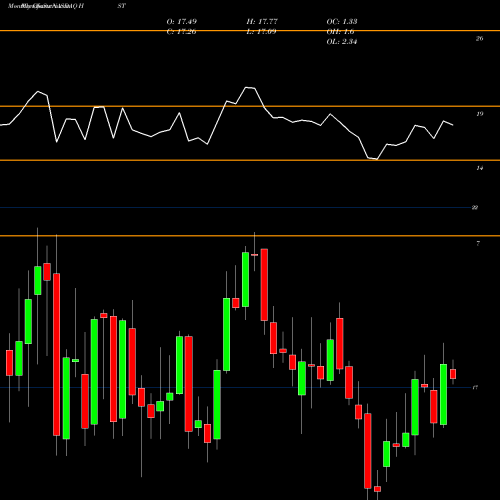Viewport: 500px width, 500px height.
Task: Click the 26 axis label
Action: click(x=479, y=39)
